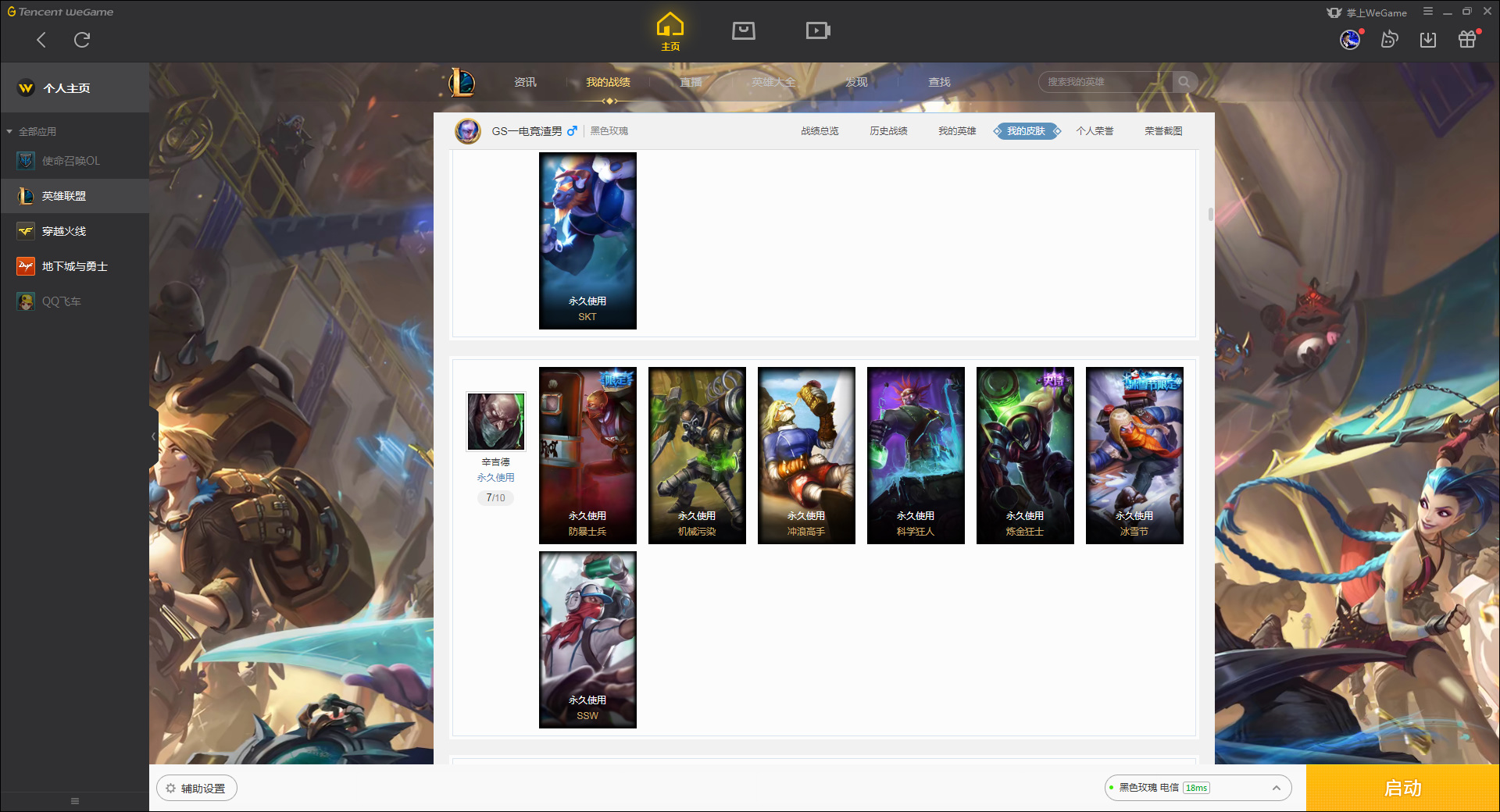
Task: Click the sidebar bottom list handle icon
Action: pyautogui.click(x=75, y=801)
